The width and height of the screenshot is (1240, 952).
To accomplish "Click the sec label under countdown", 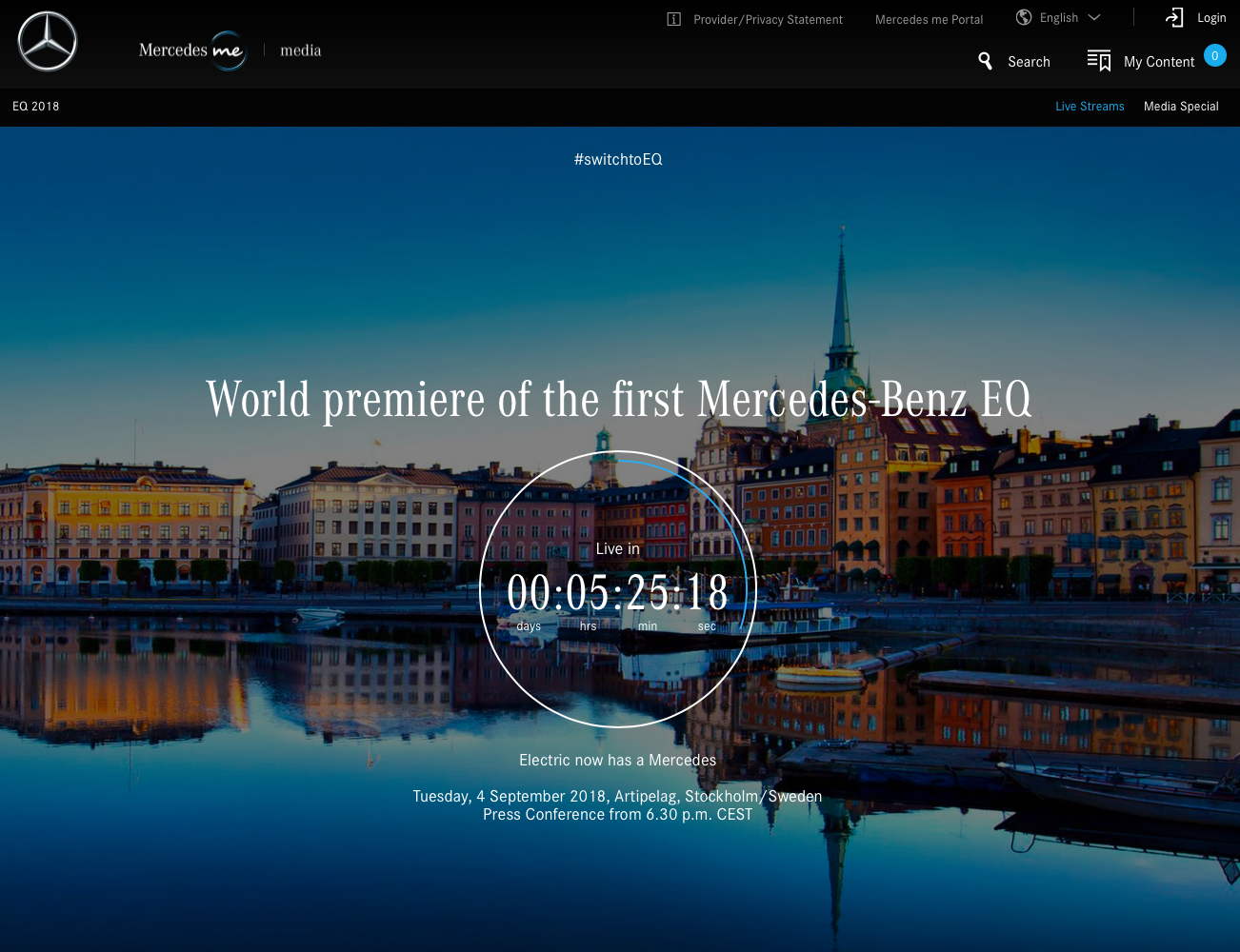I will pos(707,626).
